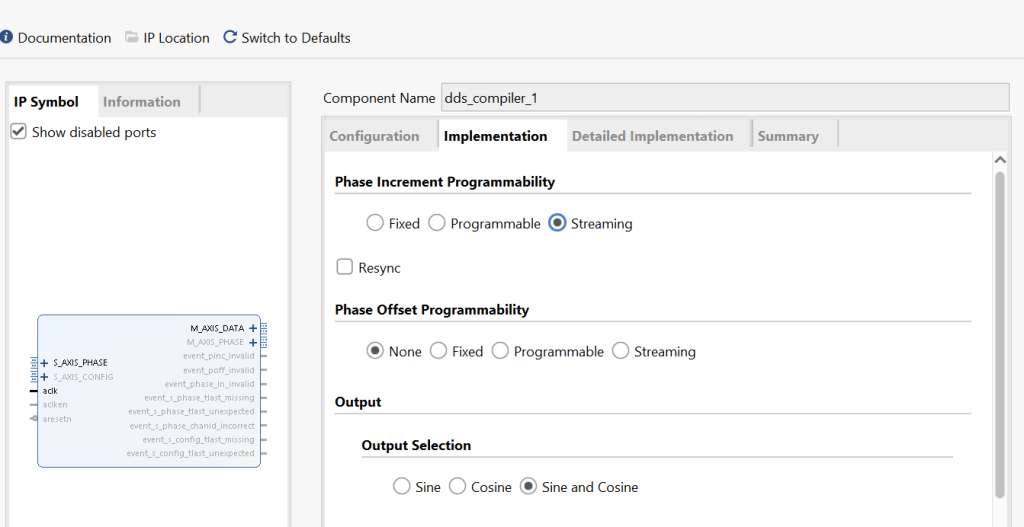Click the IP Location folder icon
This screenshot has width=1024, height=527.
click(132, 38)
